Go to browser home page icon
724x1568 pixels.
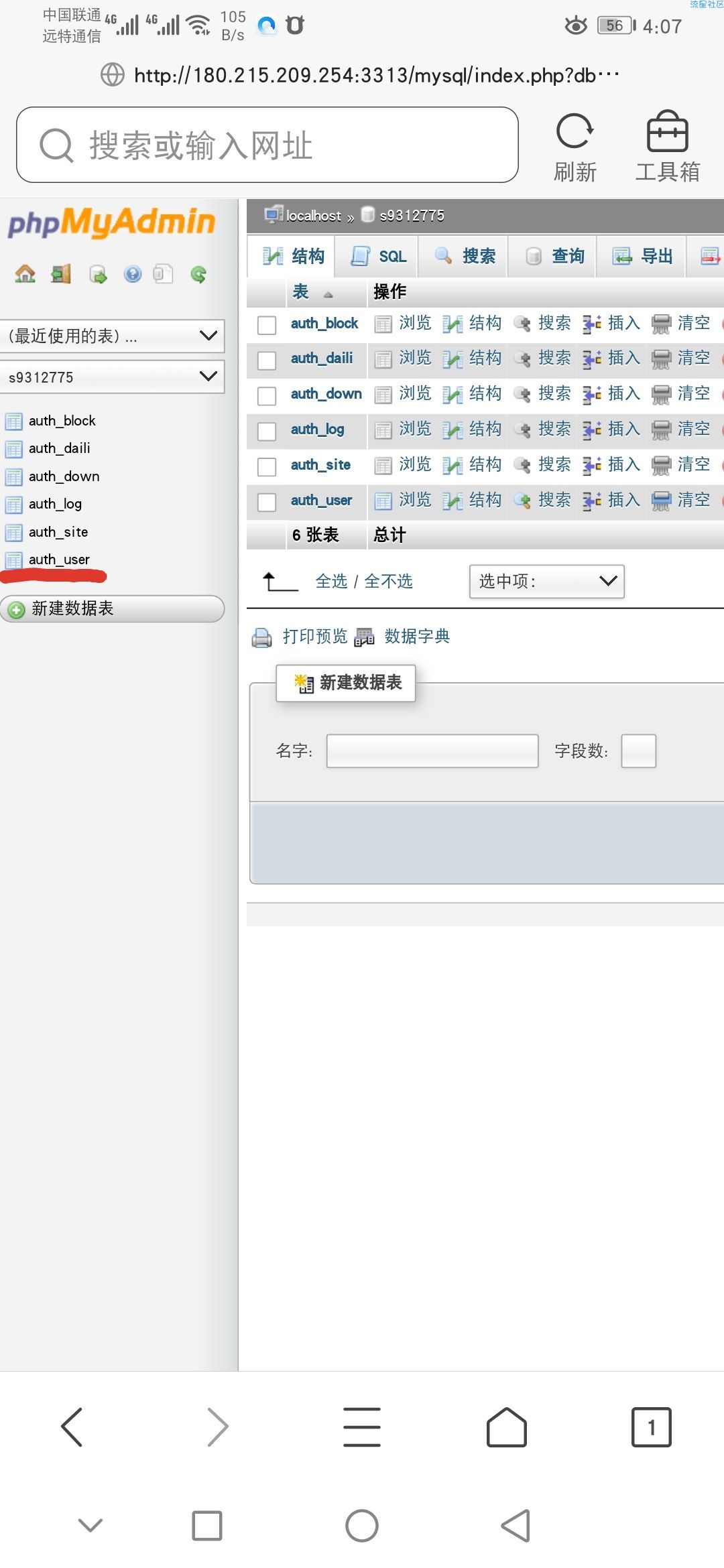[x=507, y=1427]
